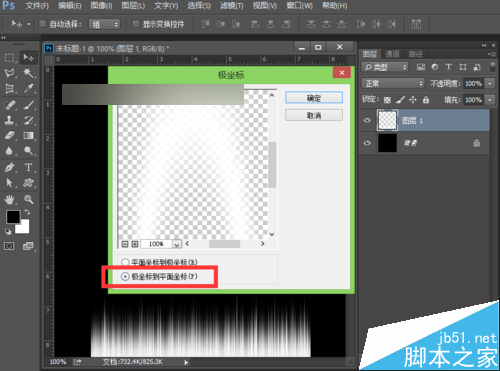Close the 极坐标 dialog
The width and height of the screenshot is (500, 371).
tap(342, 73)
